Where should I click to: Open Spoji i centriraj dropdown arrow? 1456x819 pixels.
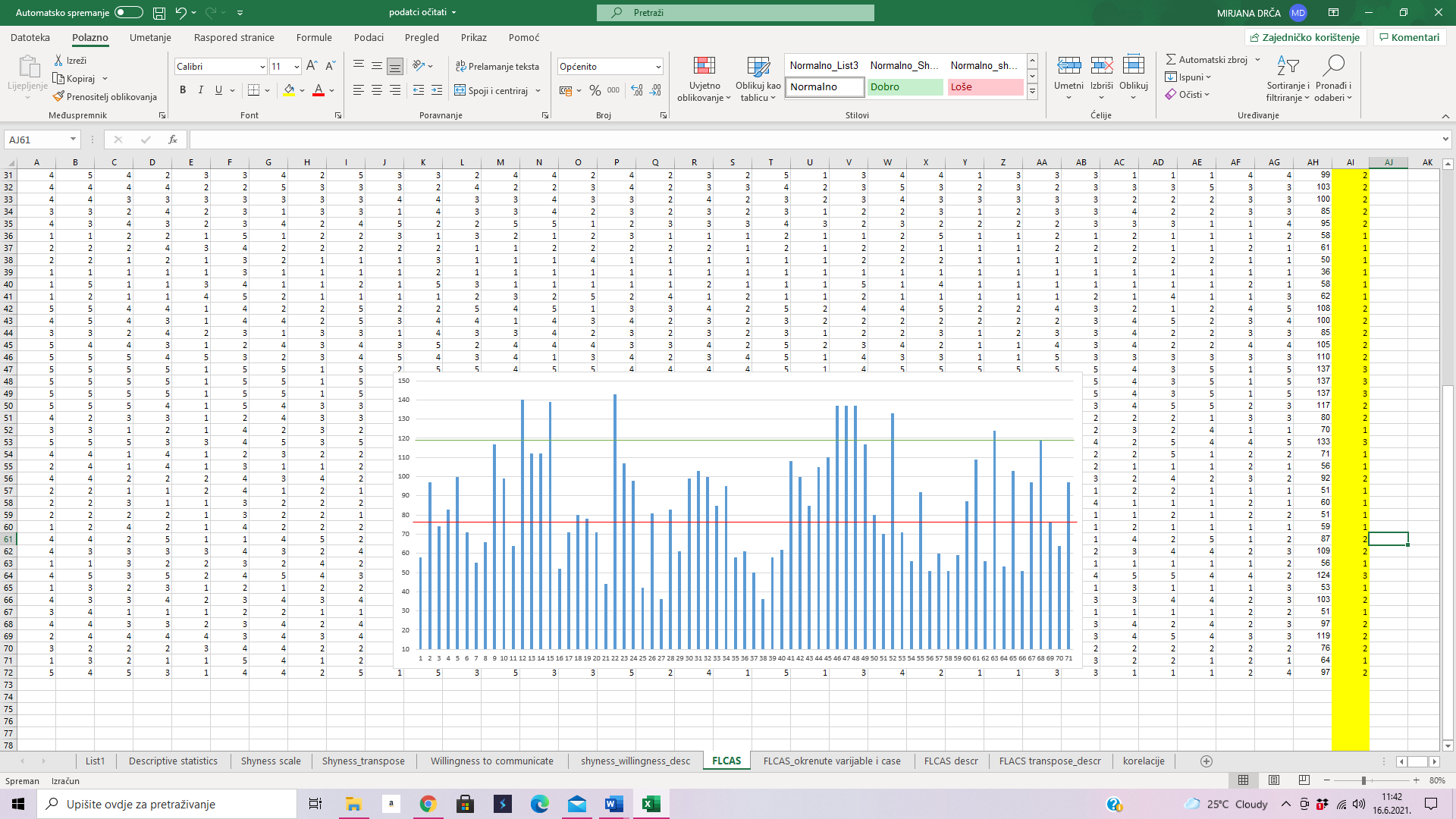pos(538,90)
